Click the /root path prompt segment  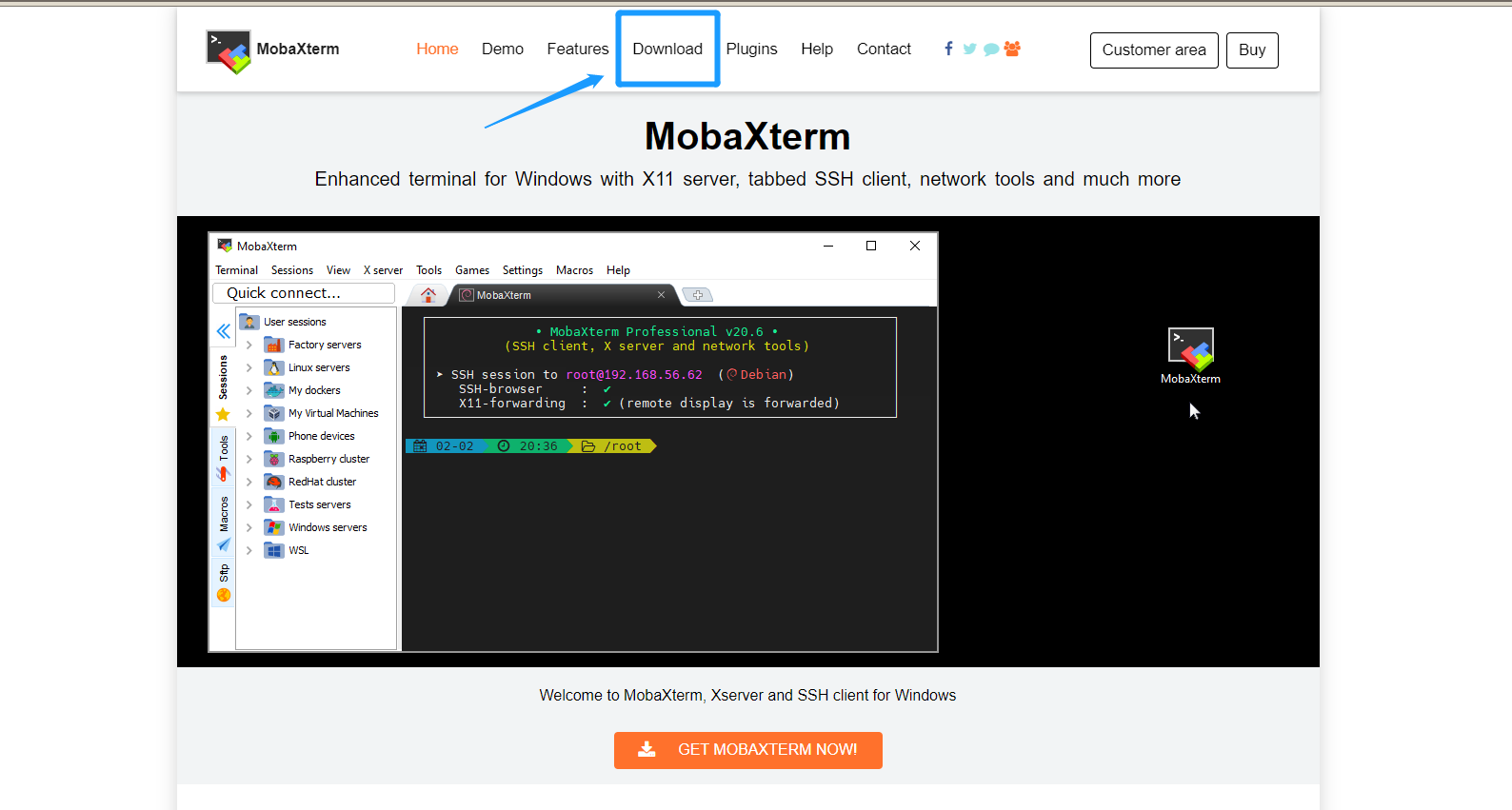(614, 446)
